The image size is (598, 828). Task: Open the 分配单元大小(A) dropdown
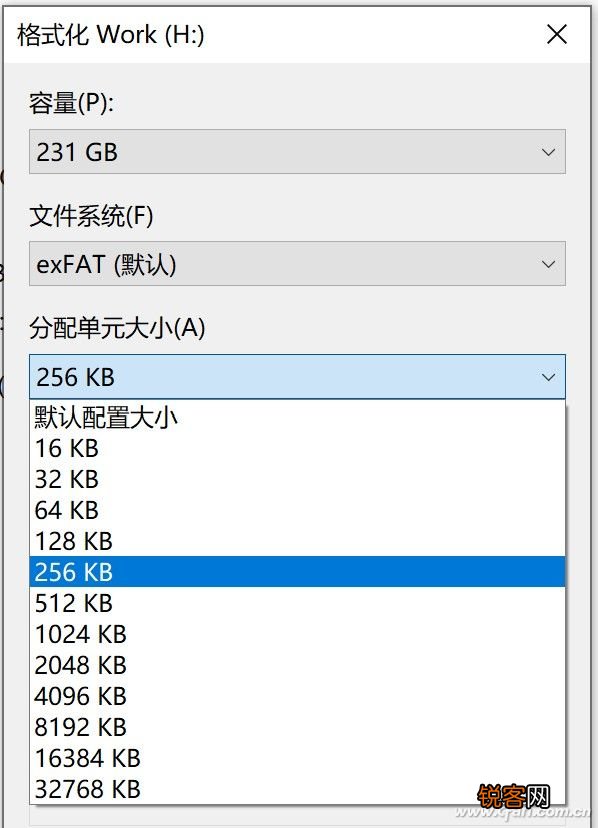548,377
